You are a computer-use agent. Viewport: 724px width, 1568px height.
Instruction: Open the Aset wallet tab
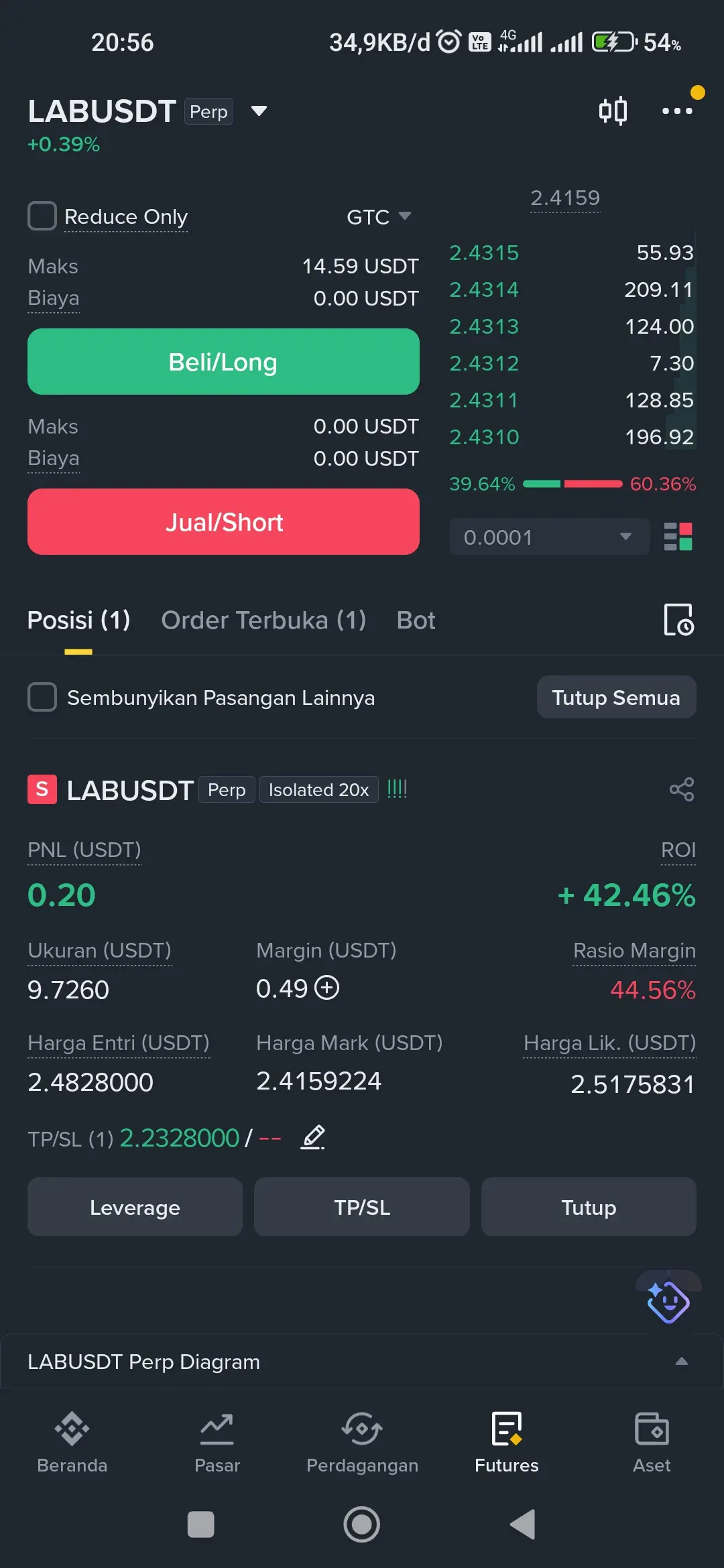pyautogui.click(x=652, y=1443)
